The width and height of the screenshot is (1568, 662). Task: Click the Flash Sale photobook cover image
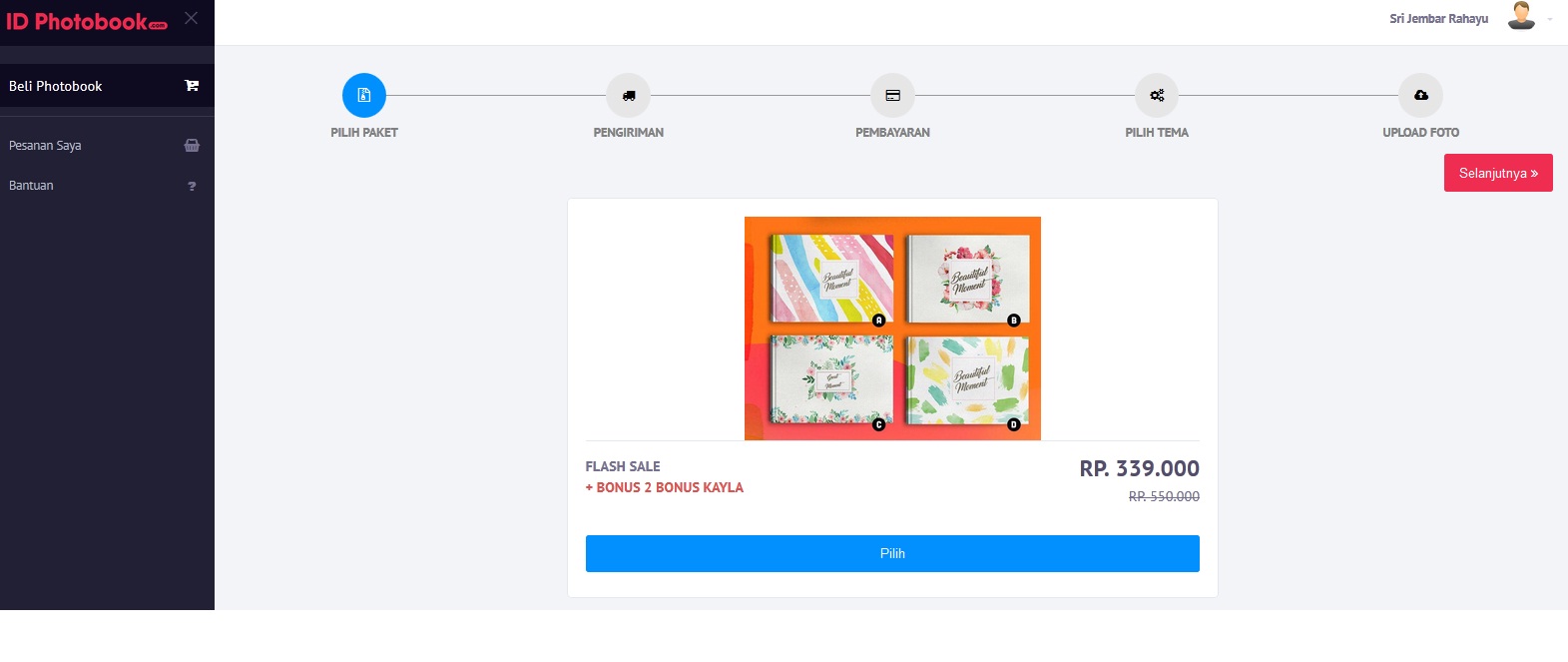click(892, 329)
